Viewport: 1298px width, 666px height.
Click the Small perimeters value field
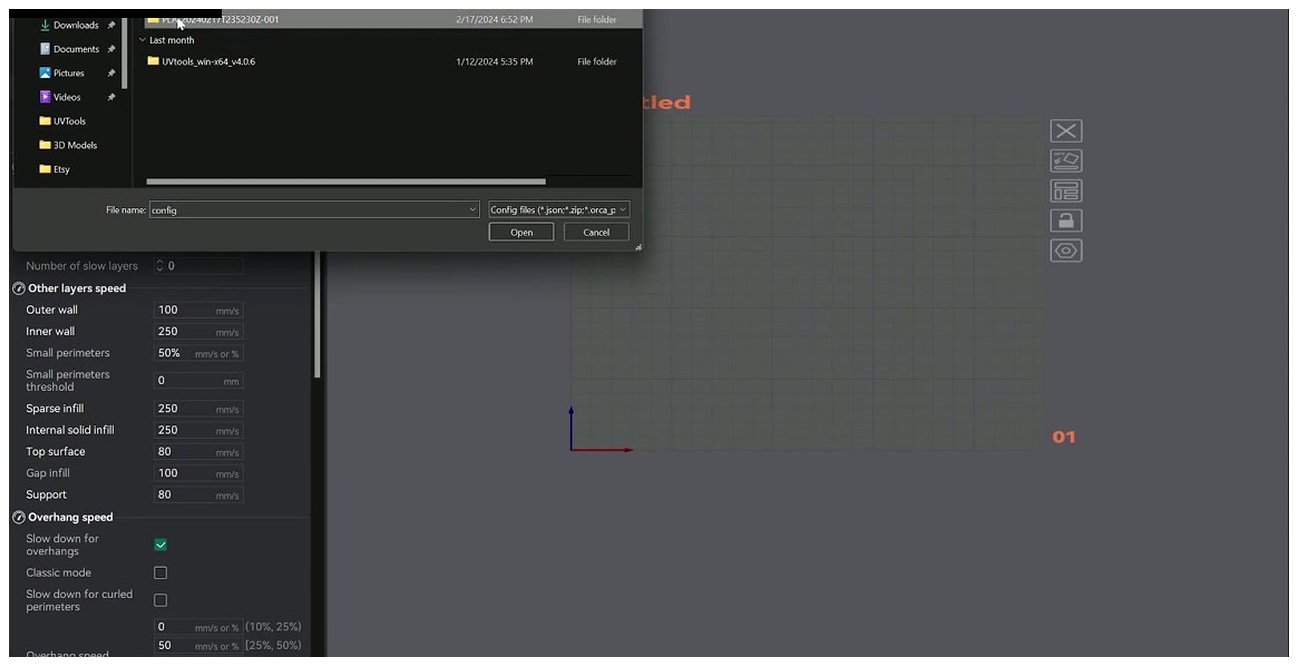pos(198,353)
